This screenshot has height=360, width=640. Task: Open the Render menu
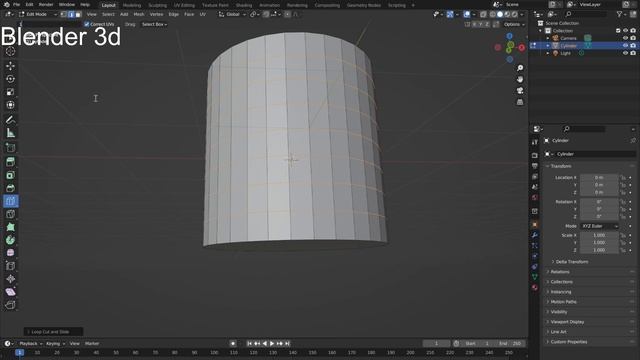tap(46, 4)
